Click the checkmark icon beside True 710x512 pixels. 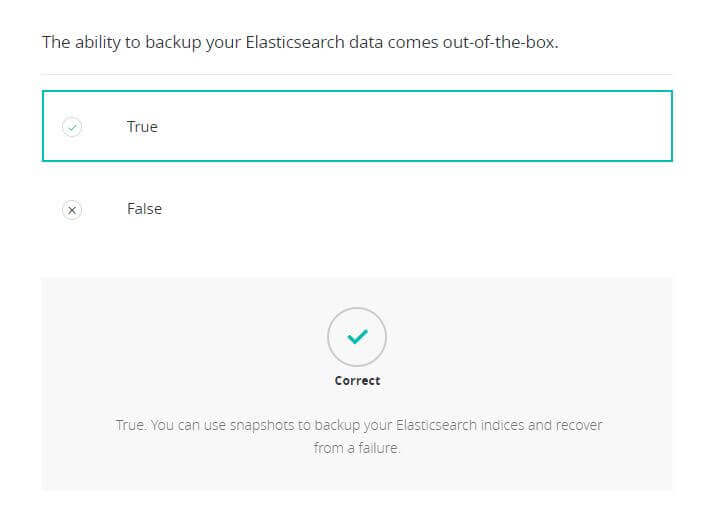click(72, 127)
